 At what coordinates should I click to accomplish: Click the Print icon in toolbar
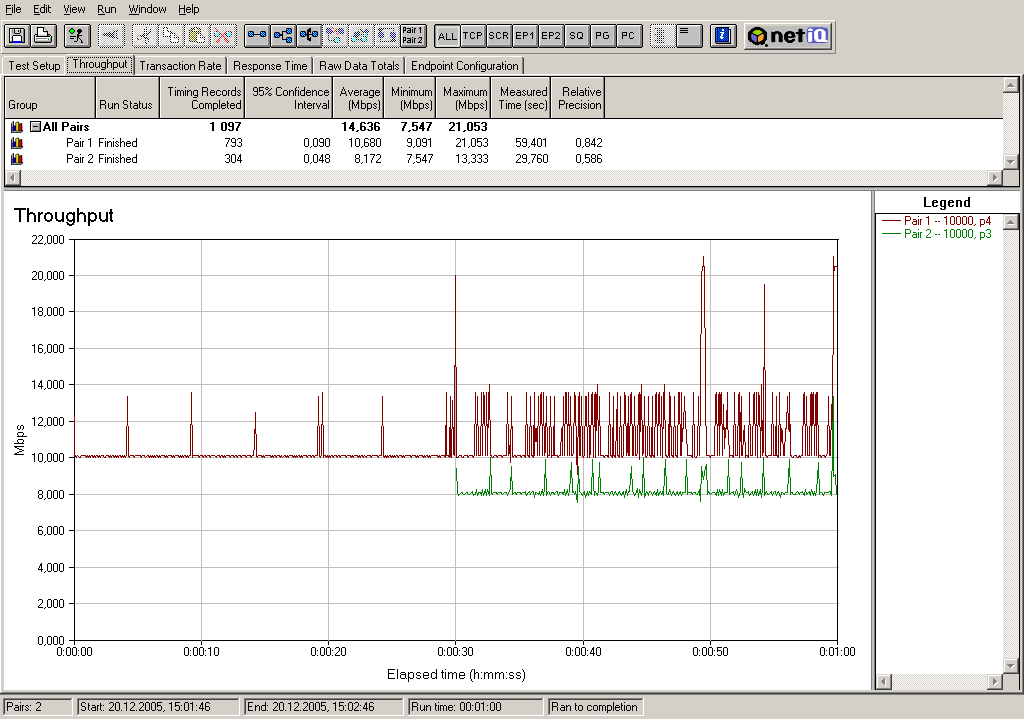[x=43, y=36]
